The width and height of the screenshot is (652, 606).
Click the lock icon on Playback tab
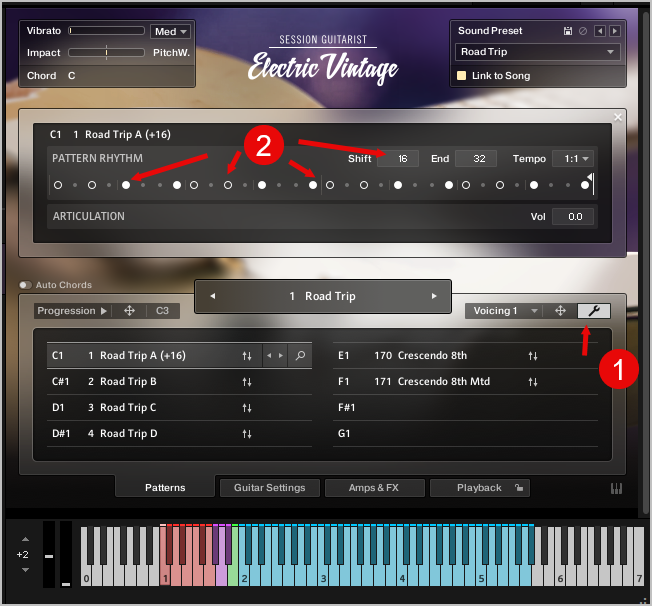tap(519, 487)
